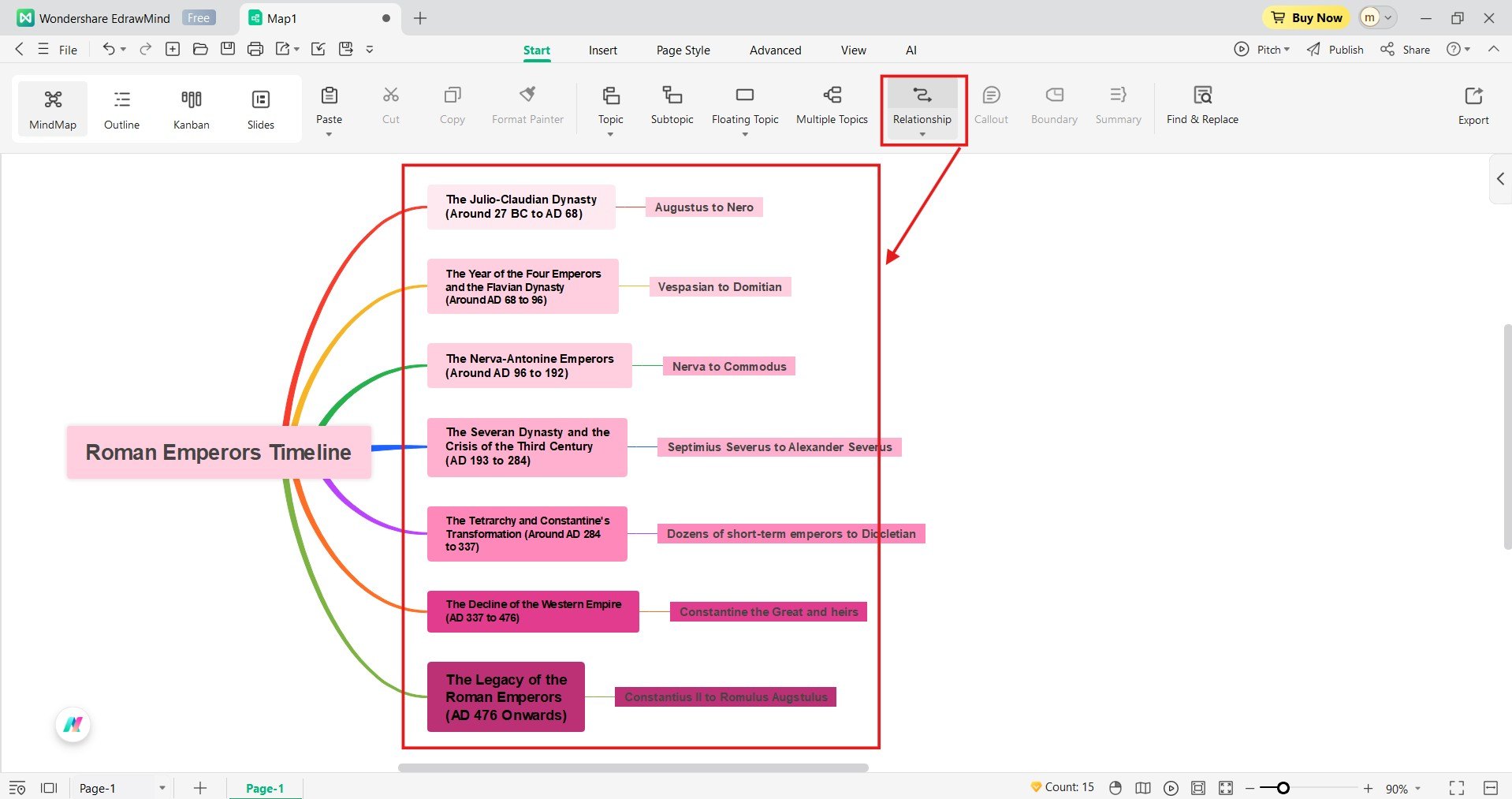Open Find & Replace

click(x=1201, y=106)
